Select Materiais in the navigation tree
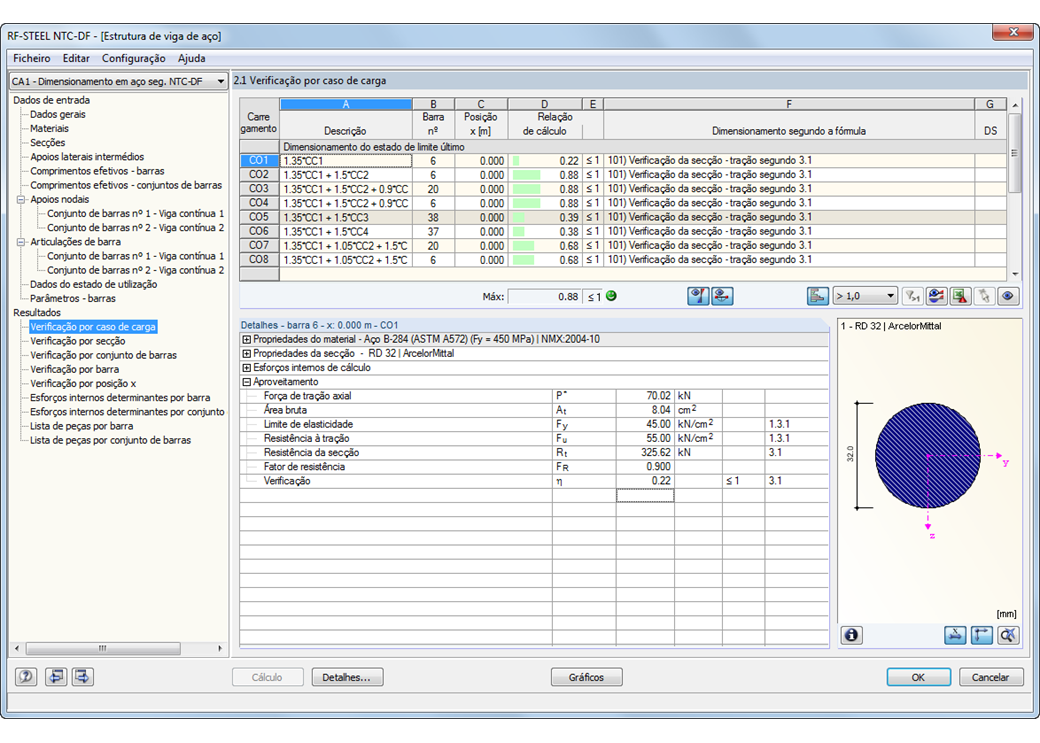Viewport: 1040px width, 743px height. 49,129
